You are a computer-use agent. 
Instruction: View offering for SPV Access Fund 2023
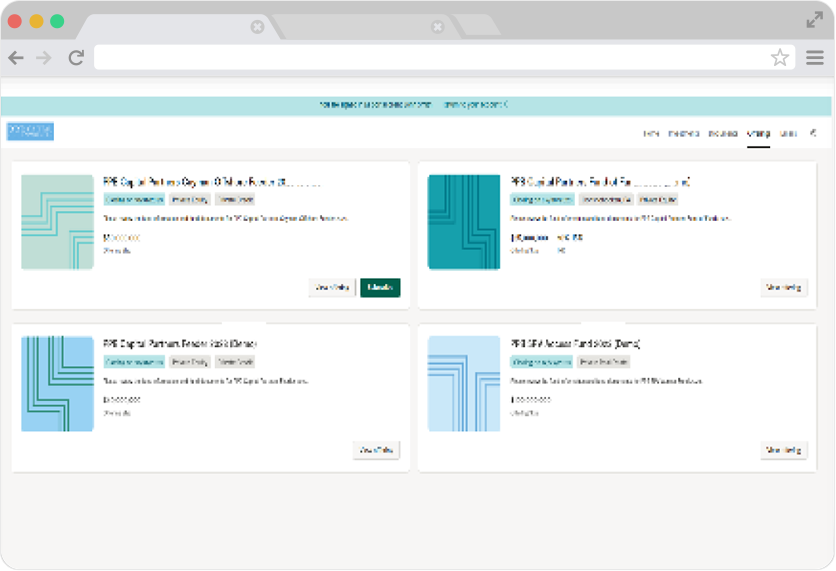[x=783, y=451]
